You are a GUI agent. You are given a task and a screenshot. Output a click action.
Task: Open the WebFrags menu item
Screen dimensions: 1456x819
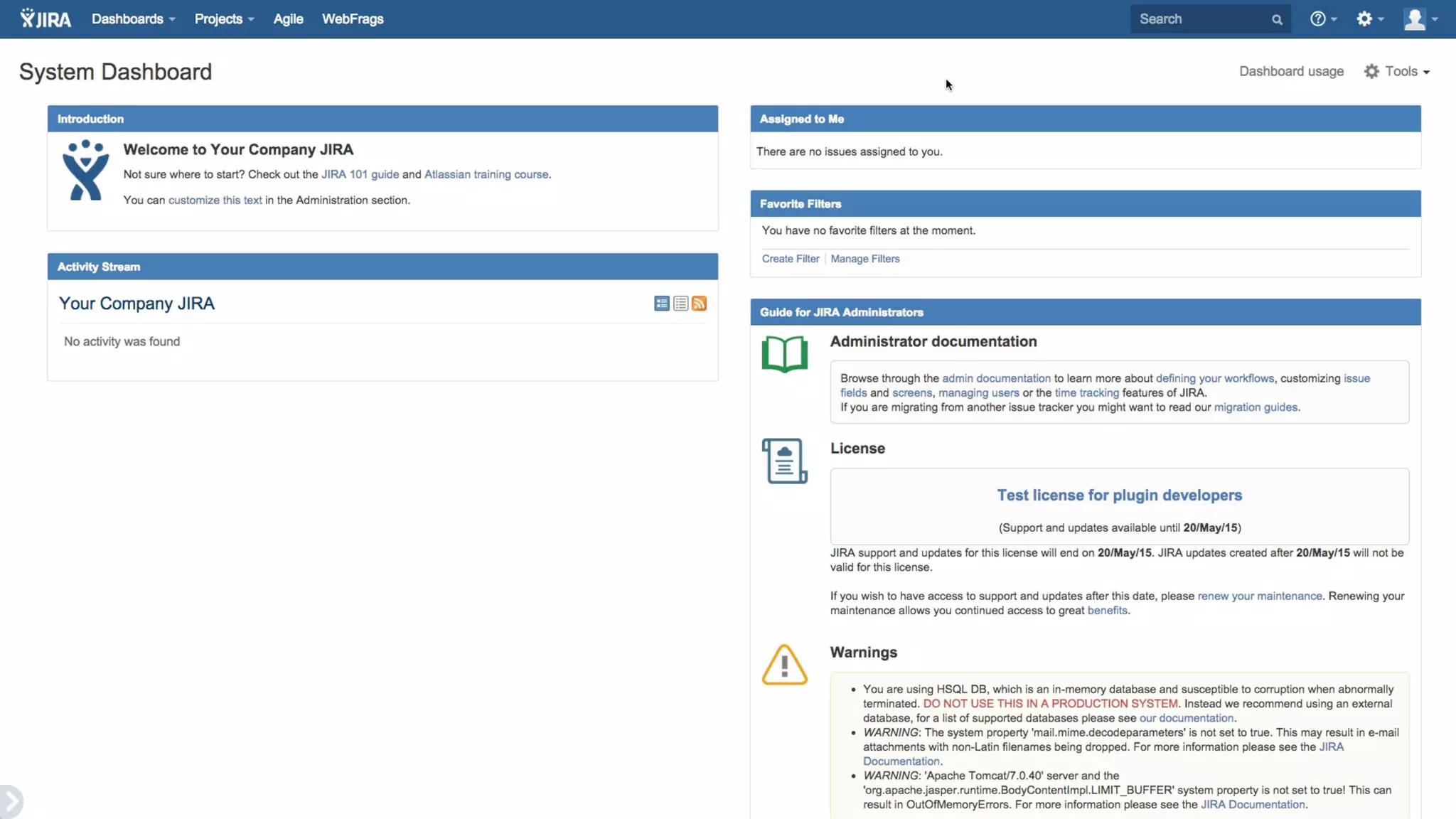click(x=353, y=19)
